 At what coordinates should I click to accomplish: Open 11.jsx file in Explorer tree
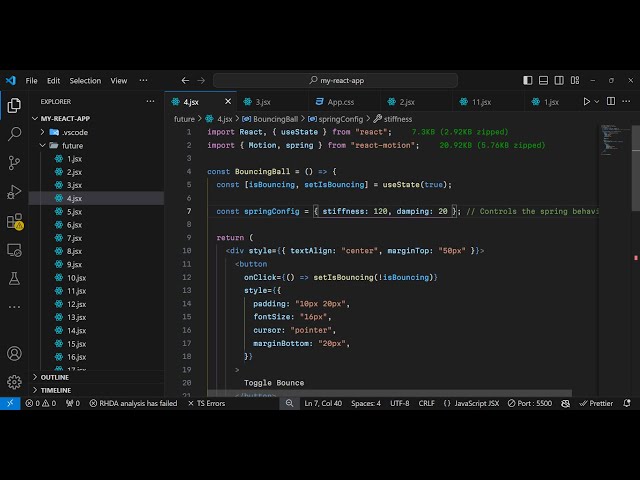77,291
